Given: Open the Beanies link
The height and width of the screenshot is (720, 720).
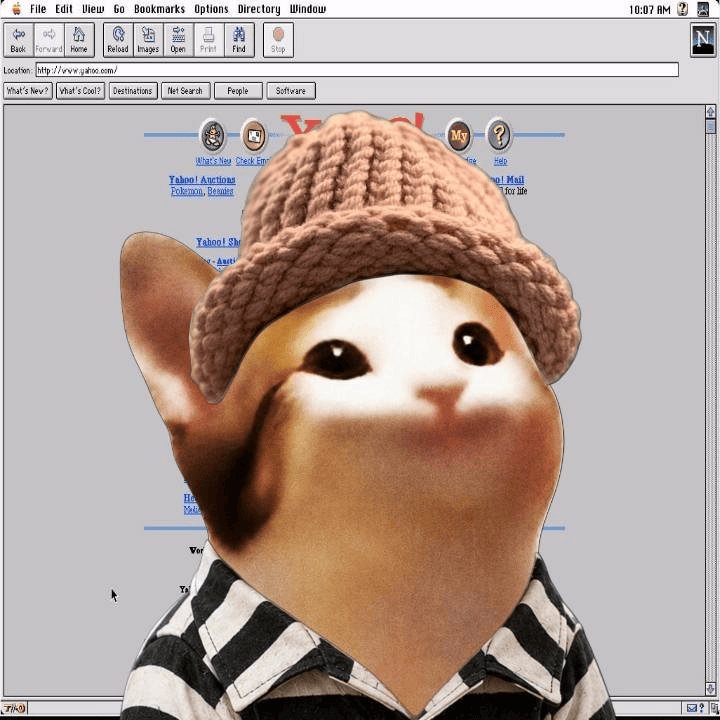Looking at the screenshot, I should coord(220,191).
